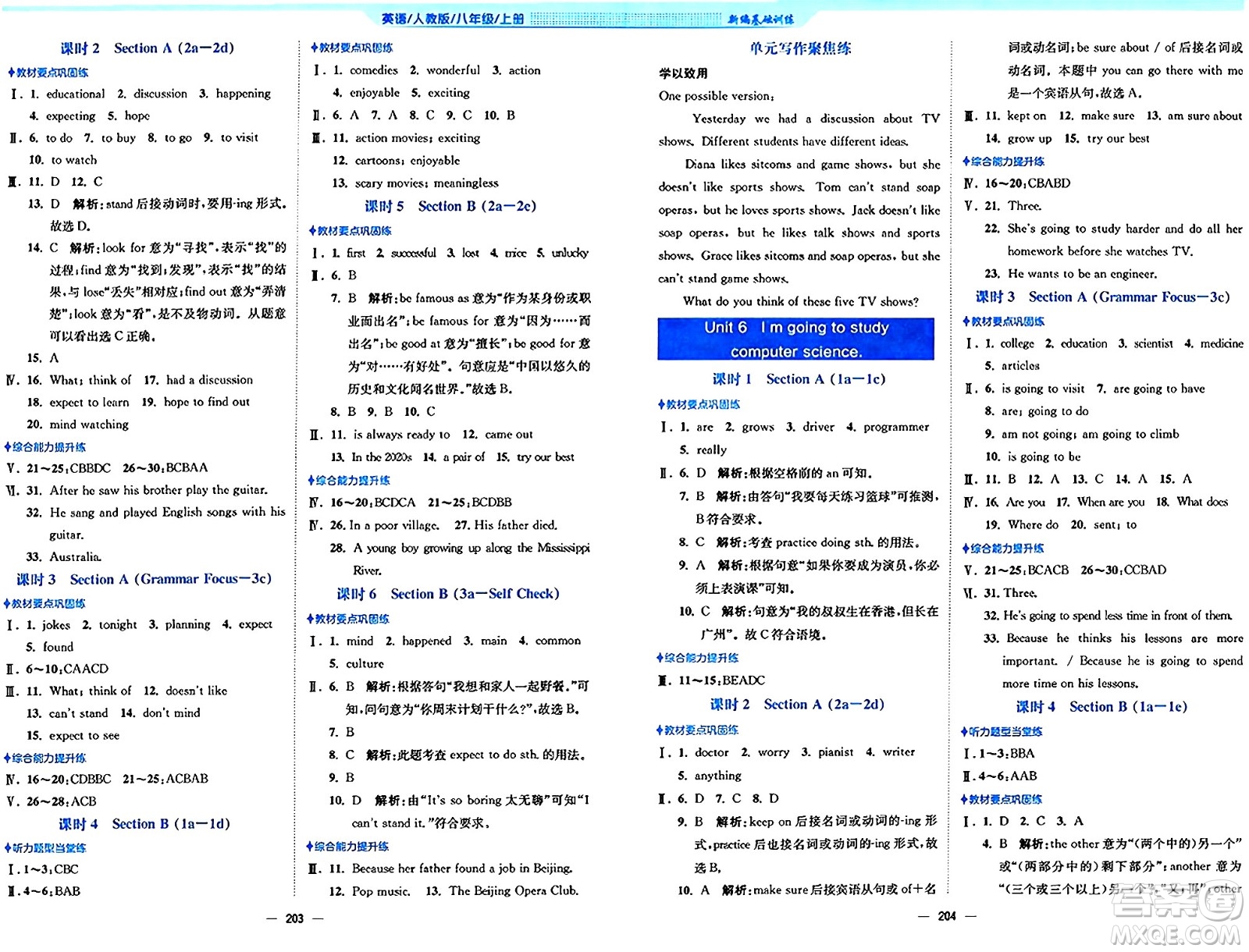Image resolution: width=1249 pixels, height=952 pixels.
Task: Click the listening answers '4~6:BAB'
Action: [52, 891]
